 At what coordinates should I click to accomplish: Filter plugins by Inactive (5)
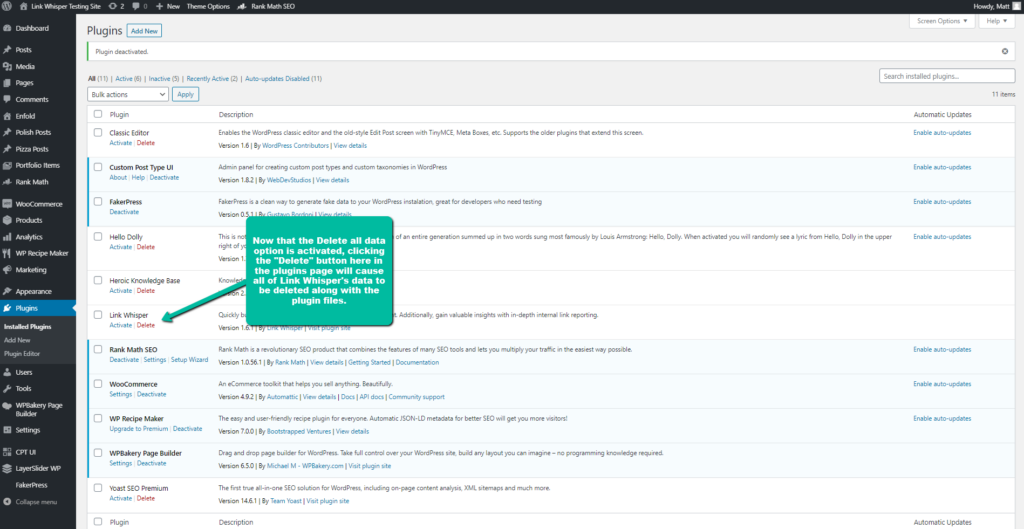pos(164,78)
